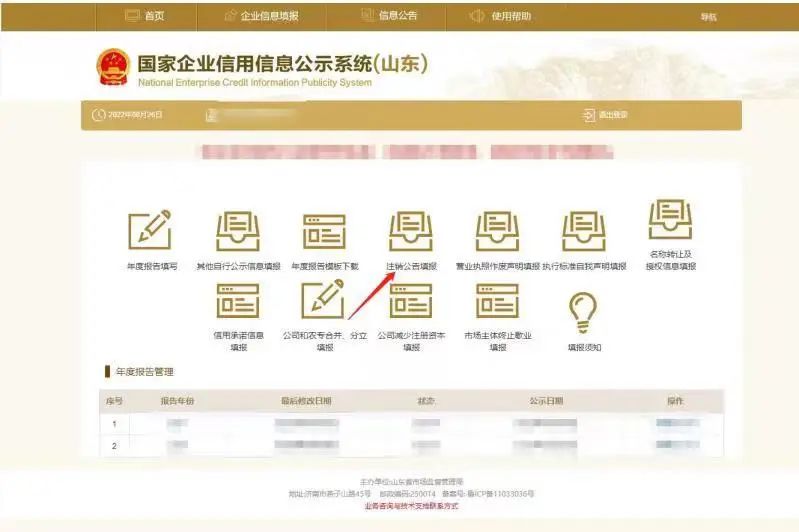Select 公司减少注册资本填报 icon
Screen dimensions: 799x532
click(x=411, y=301)
